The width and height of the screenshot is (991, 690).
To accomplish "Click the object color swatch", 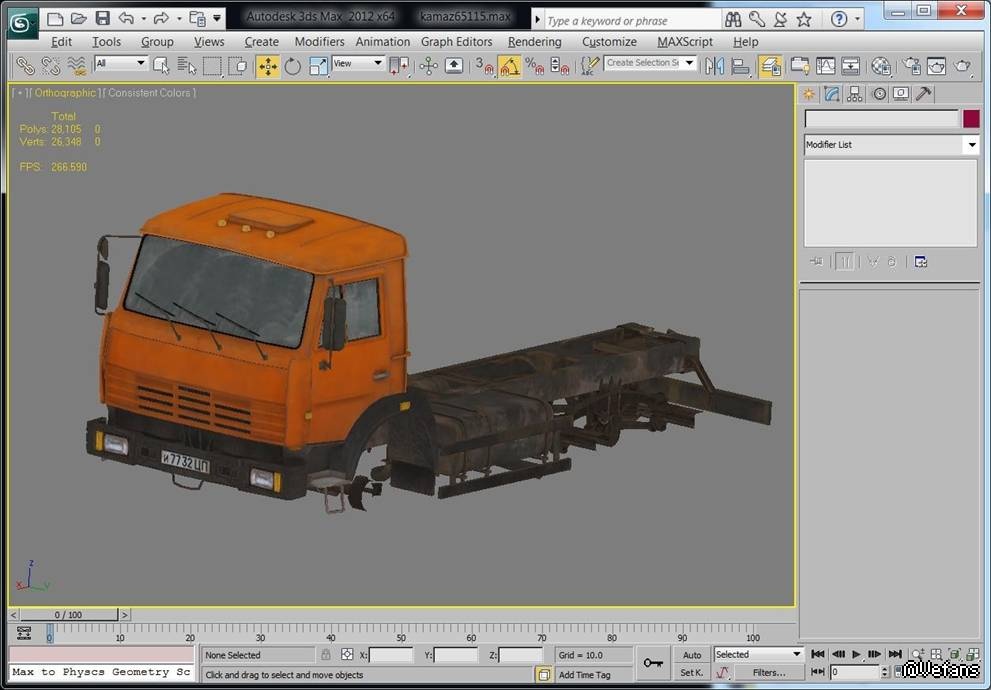I will coord(971,119).
